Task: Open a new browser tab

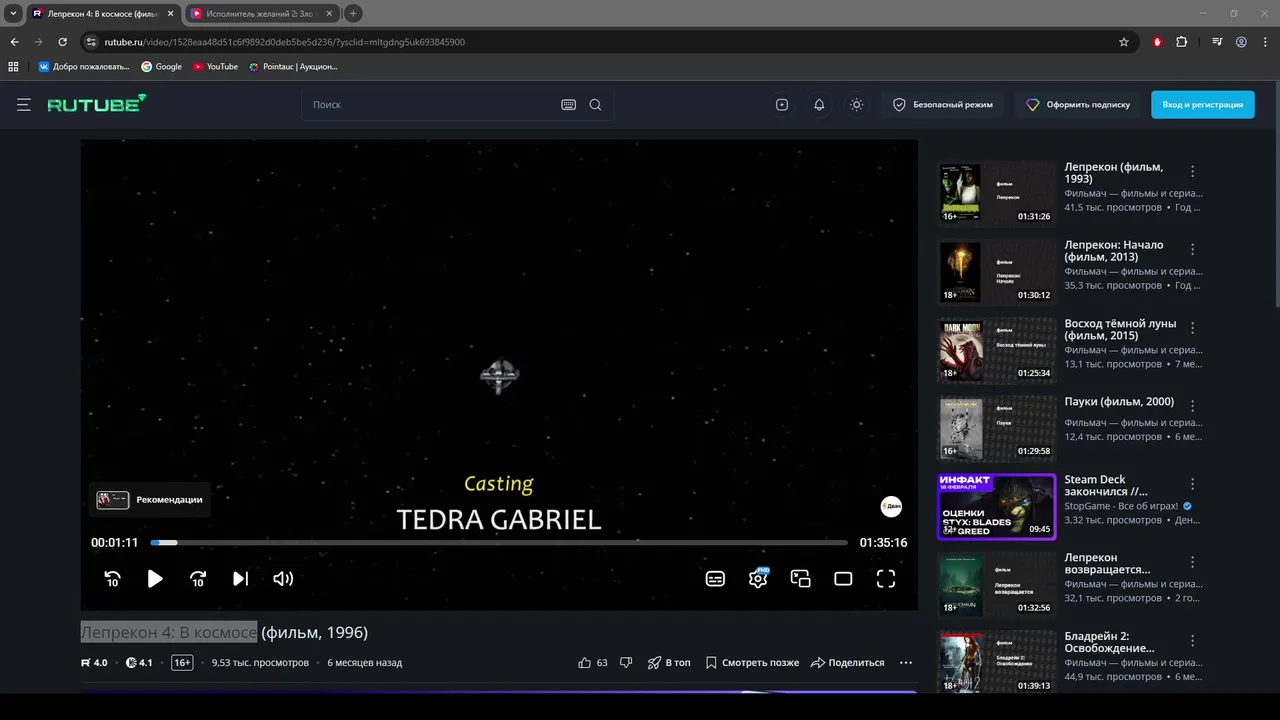Action: click(353, 13)
